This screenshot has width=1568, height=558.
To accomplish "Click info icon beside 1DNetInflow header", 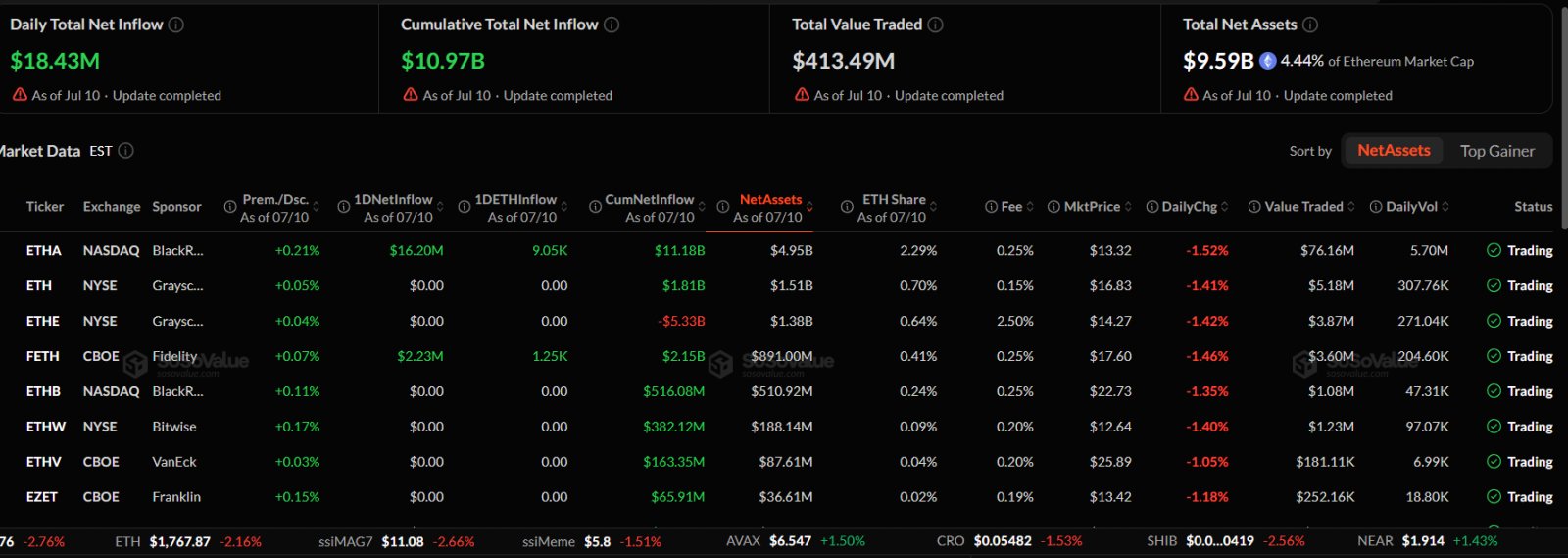I will (x=344, y=207).
